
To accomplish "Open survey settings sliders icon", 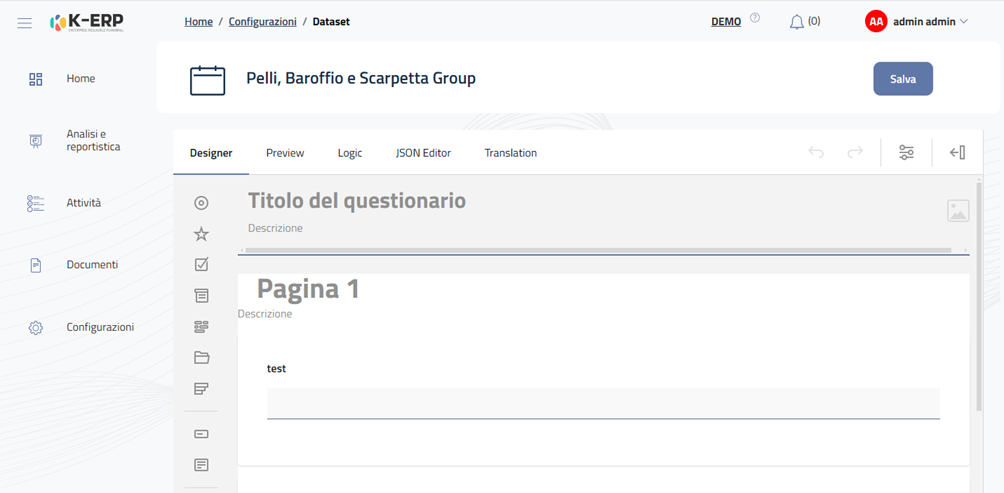I will tap(906, 153).
